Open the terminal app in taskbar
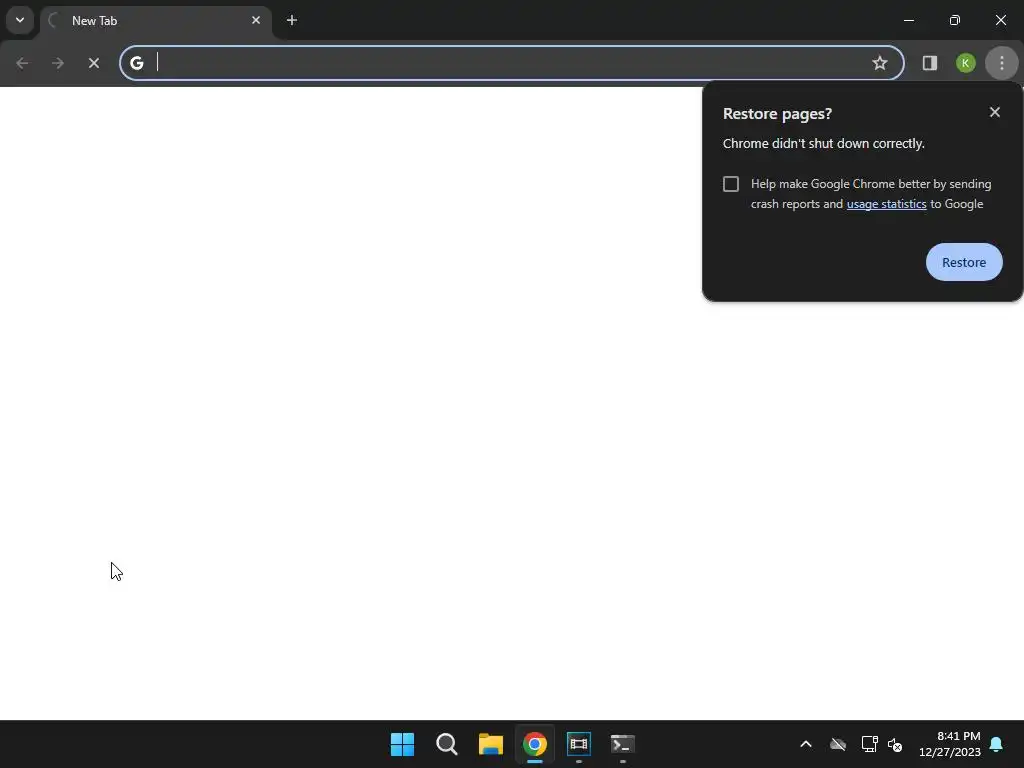Image resolution: width=1024 pixels, height=768 pixels. (623, 744)
